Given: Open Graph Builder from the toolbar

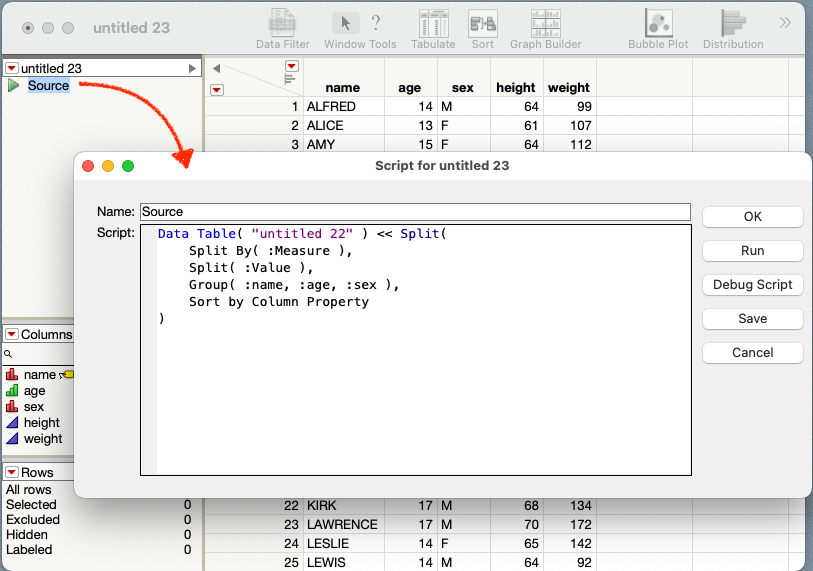Looking at the screenshot, I should pos(546,23).
